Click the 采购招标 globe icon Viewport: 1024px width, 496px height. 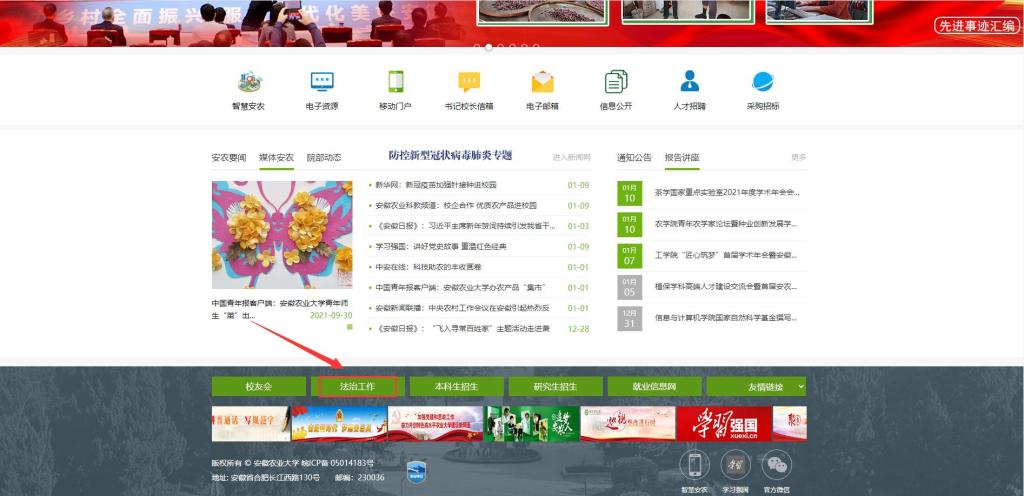pyautogui.click(x=763, y=82)
